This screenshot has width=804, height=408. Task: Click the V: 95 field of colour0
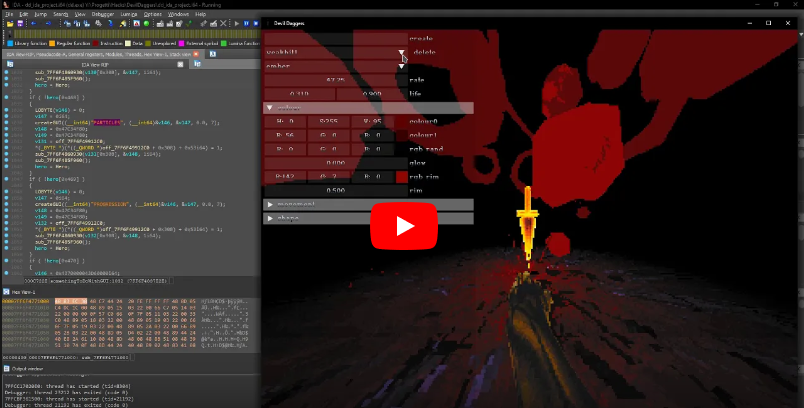(372, 121)
